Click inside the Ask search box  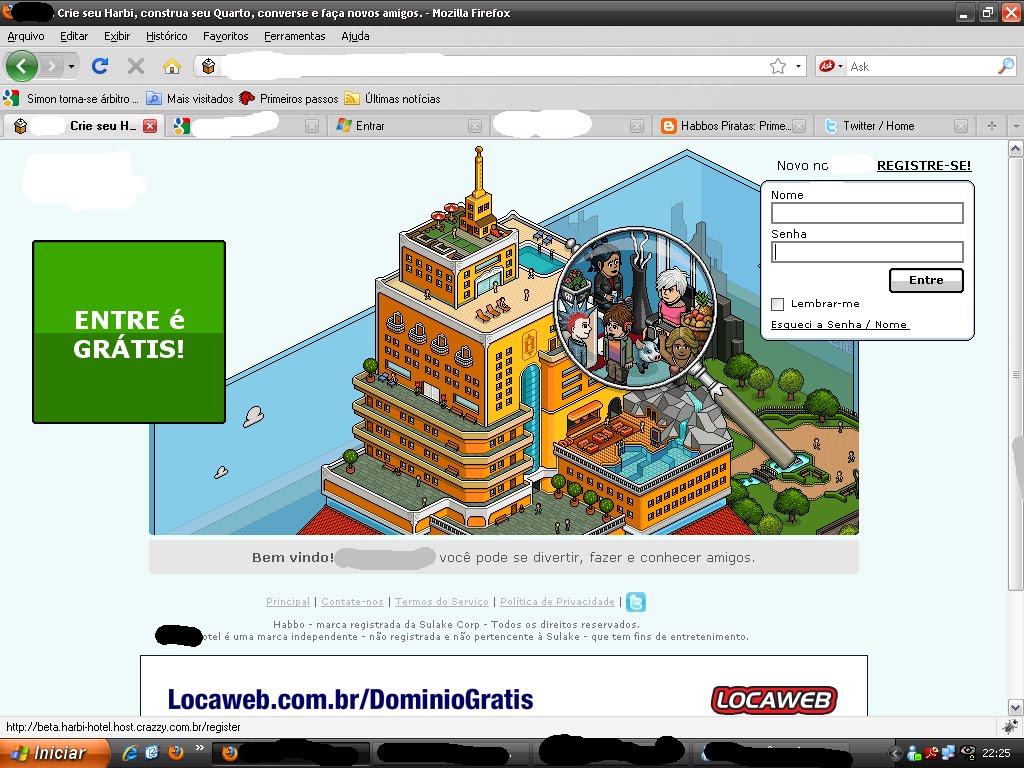tap(921, 66)
